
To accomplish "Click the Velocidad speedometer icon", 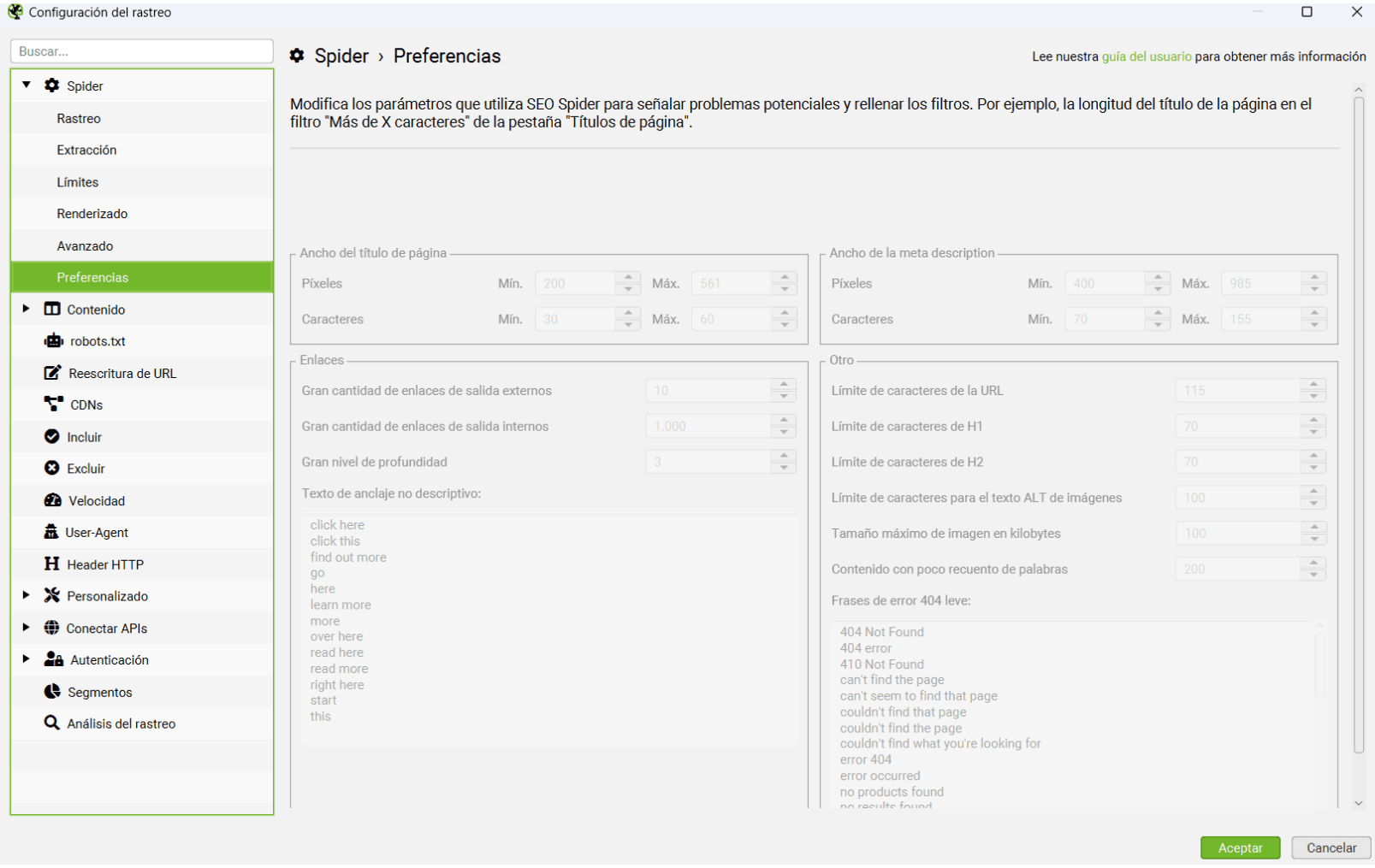I will 53,500.
